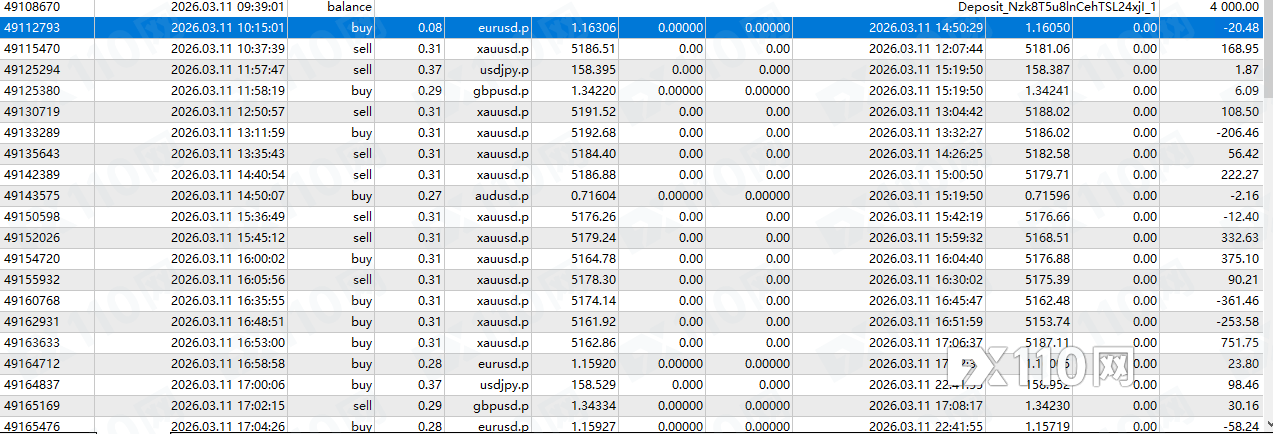Select the gbpusd.p buy order 49125380
The width and height of the screenshot is (1273, 434).
(32, 90)
